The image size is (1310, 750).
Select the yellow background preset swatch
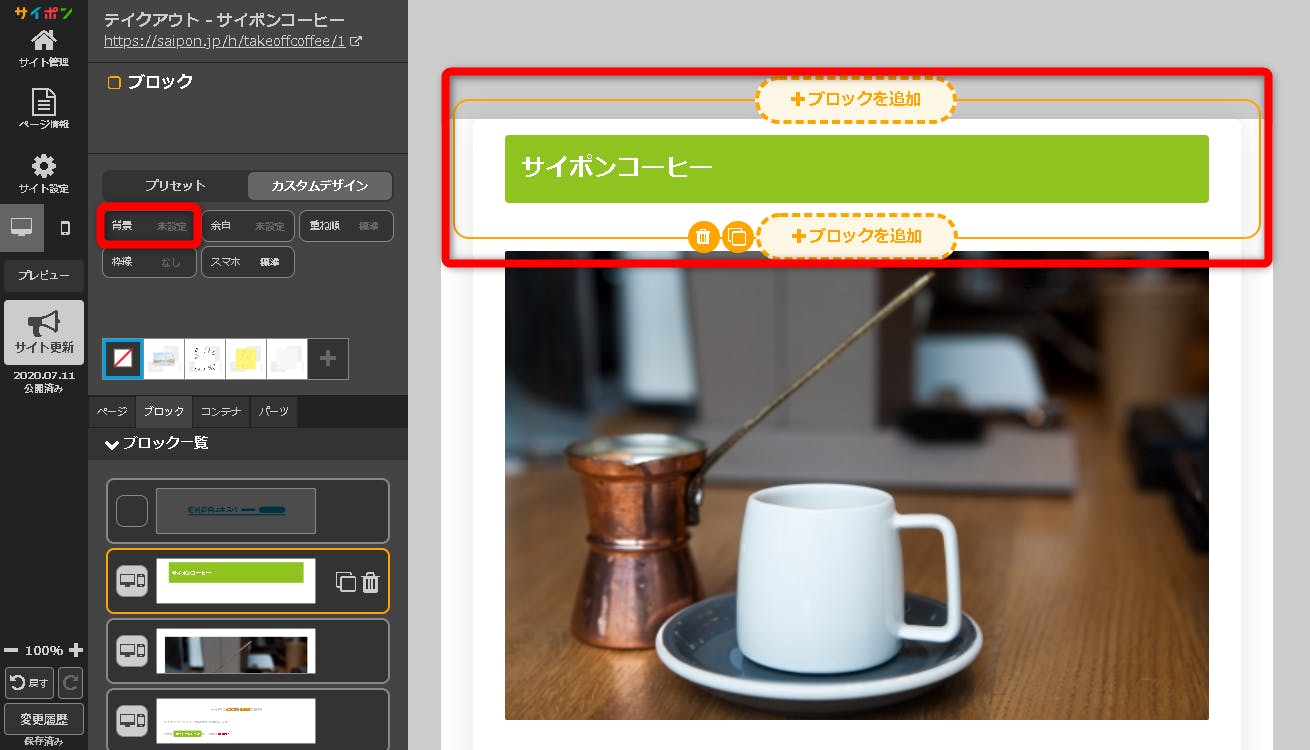[x=246, y=359]
